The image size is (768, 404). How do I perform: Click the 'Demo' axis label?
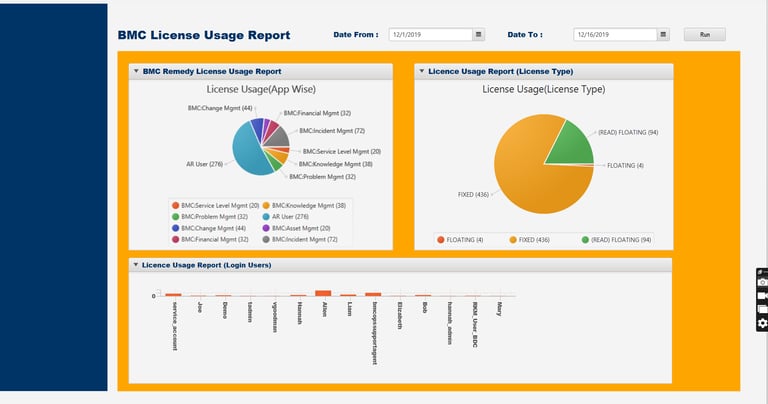[224, 310]
